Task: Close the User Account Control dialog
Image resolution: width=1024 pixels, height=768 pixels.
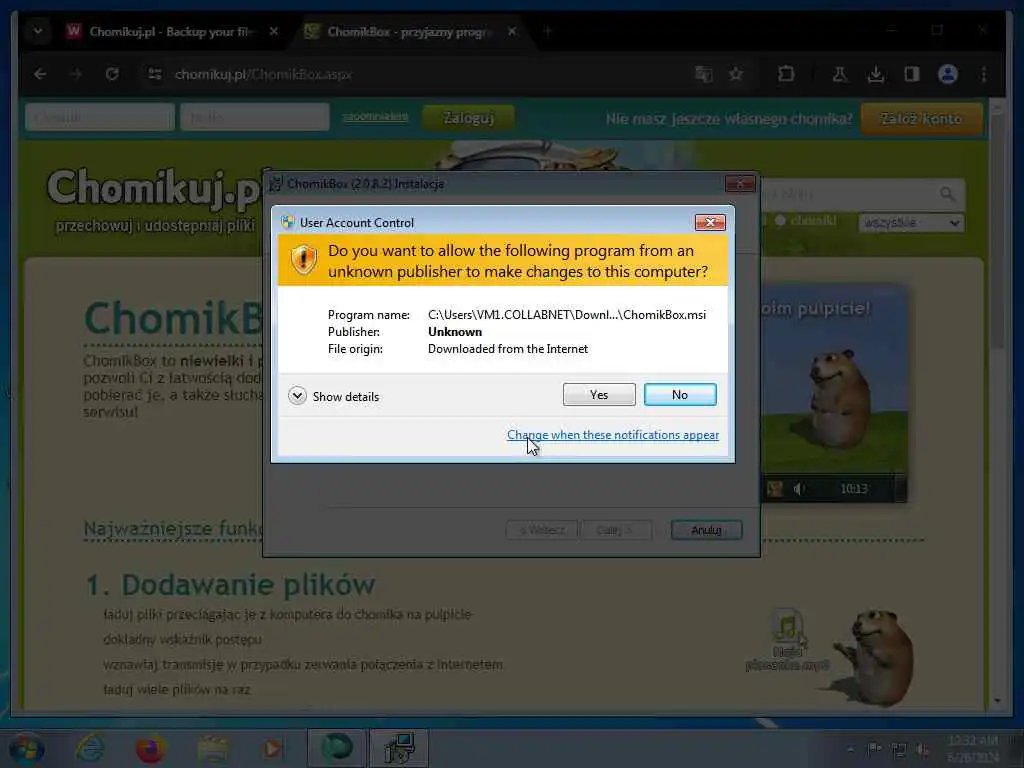Action: 710,223
